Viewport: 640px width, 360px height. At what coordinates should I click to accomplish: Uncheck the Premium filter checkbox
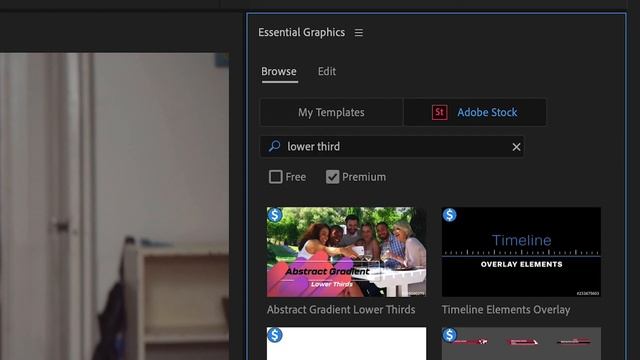(x=332, y=177)
